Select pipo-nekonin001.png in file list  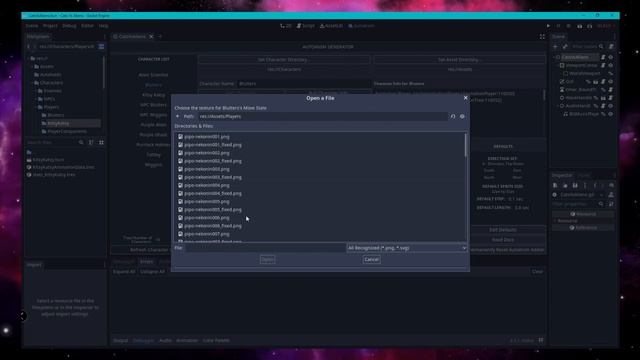[x=207, y=137]
